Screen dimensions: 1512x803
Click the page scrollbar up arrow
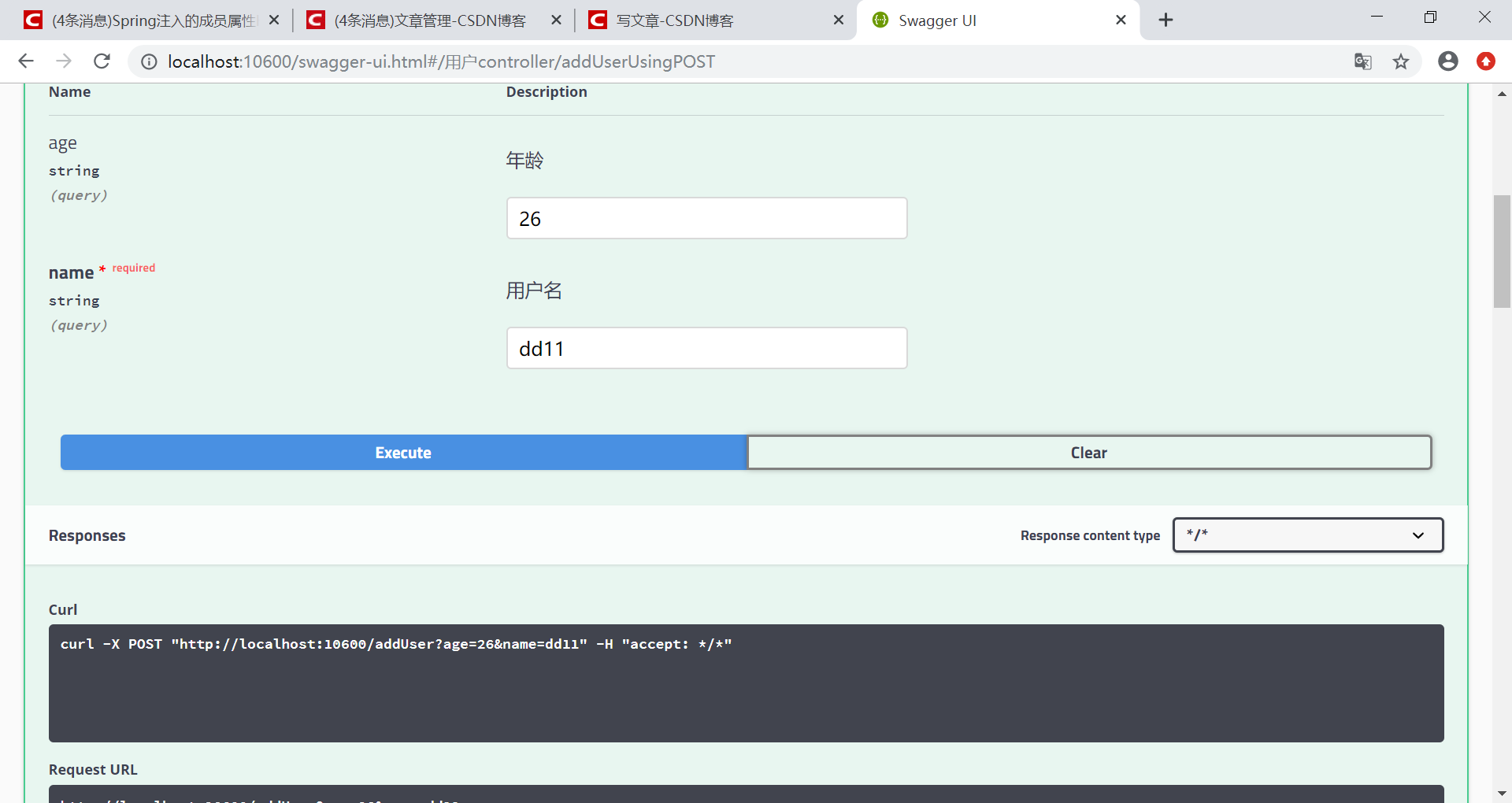click(x=1502, y=94)
